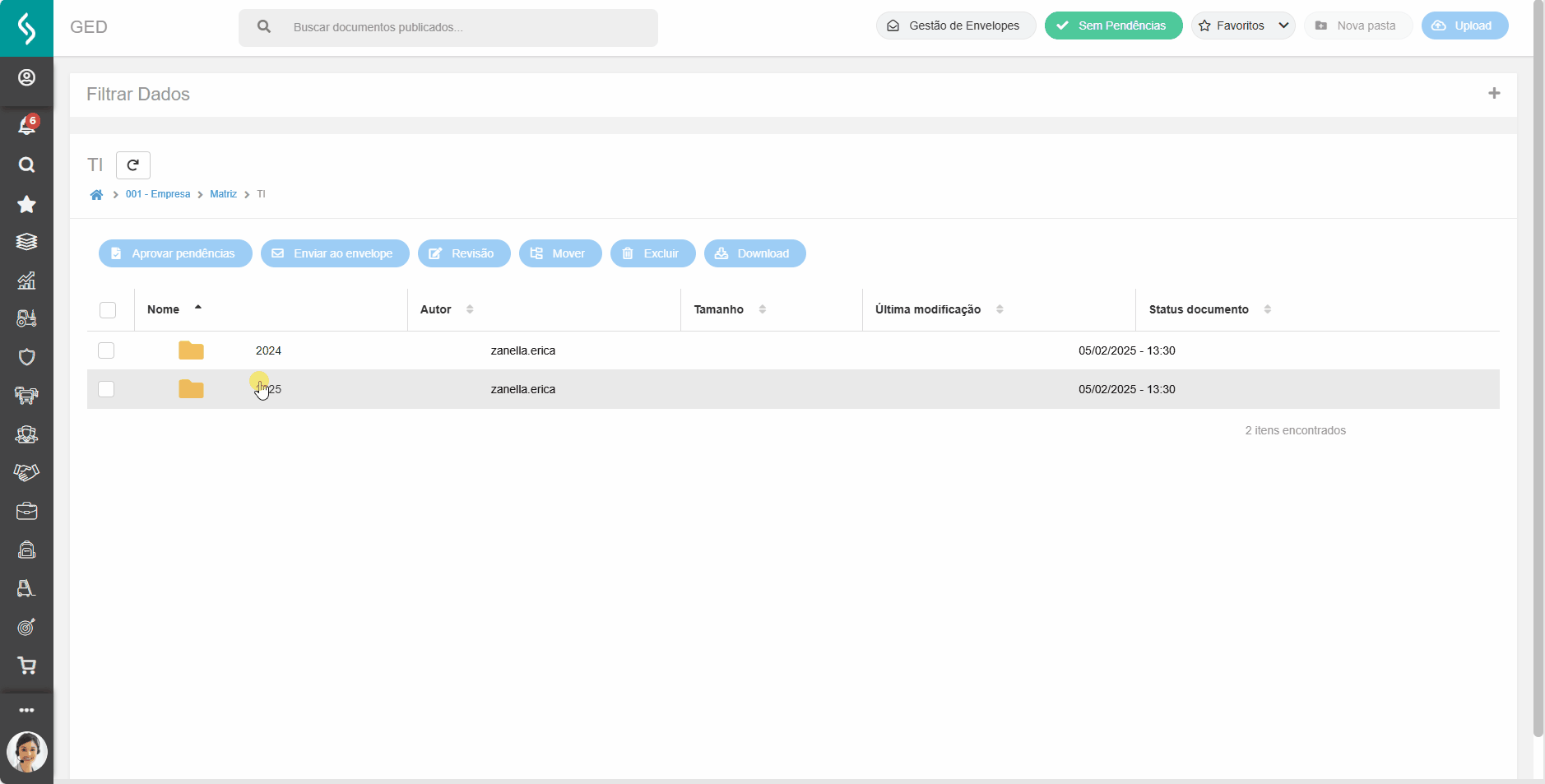Open folder named 2024
This screenshot has height=784, width=1545.
pos(268,350)
